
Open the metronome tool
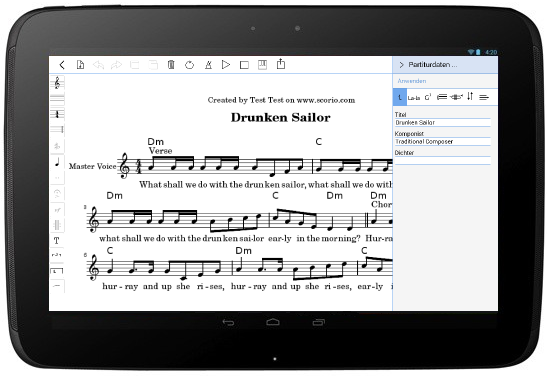[208, 65]
